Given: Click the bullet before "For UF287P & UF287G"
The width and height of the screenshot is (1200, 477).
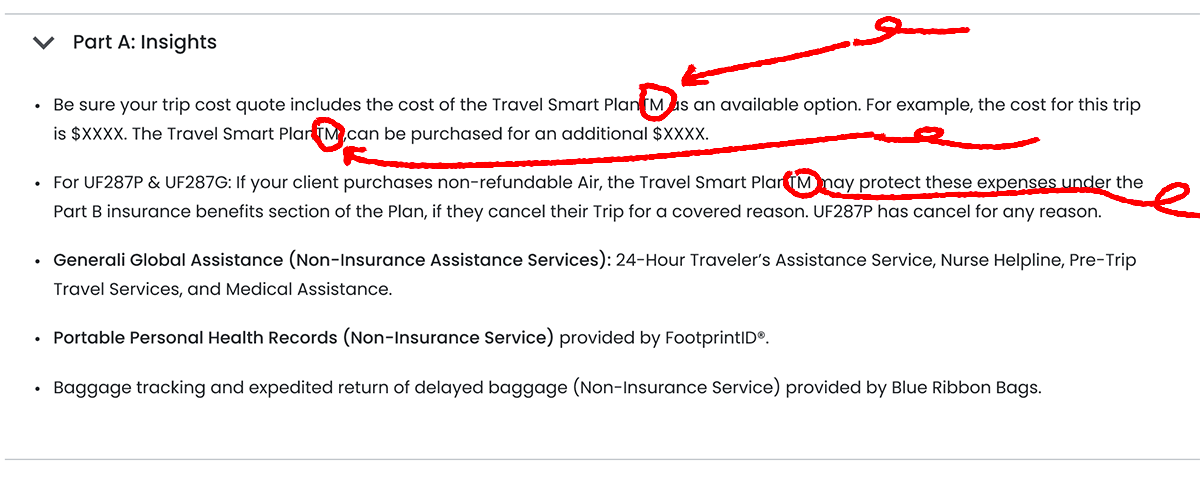Looking at the screenshot, I should [x=37, y=183].
